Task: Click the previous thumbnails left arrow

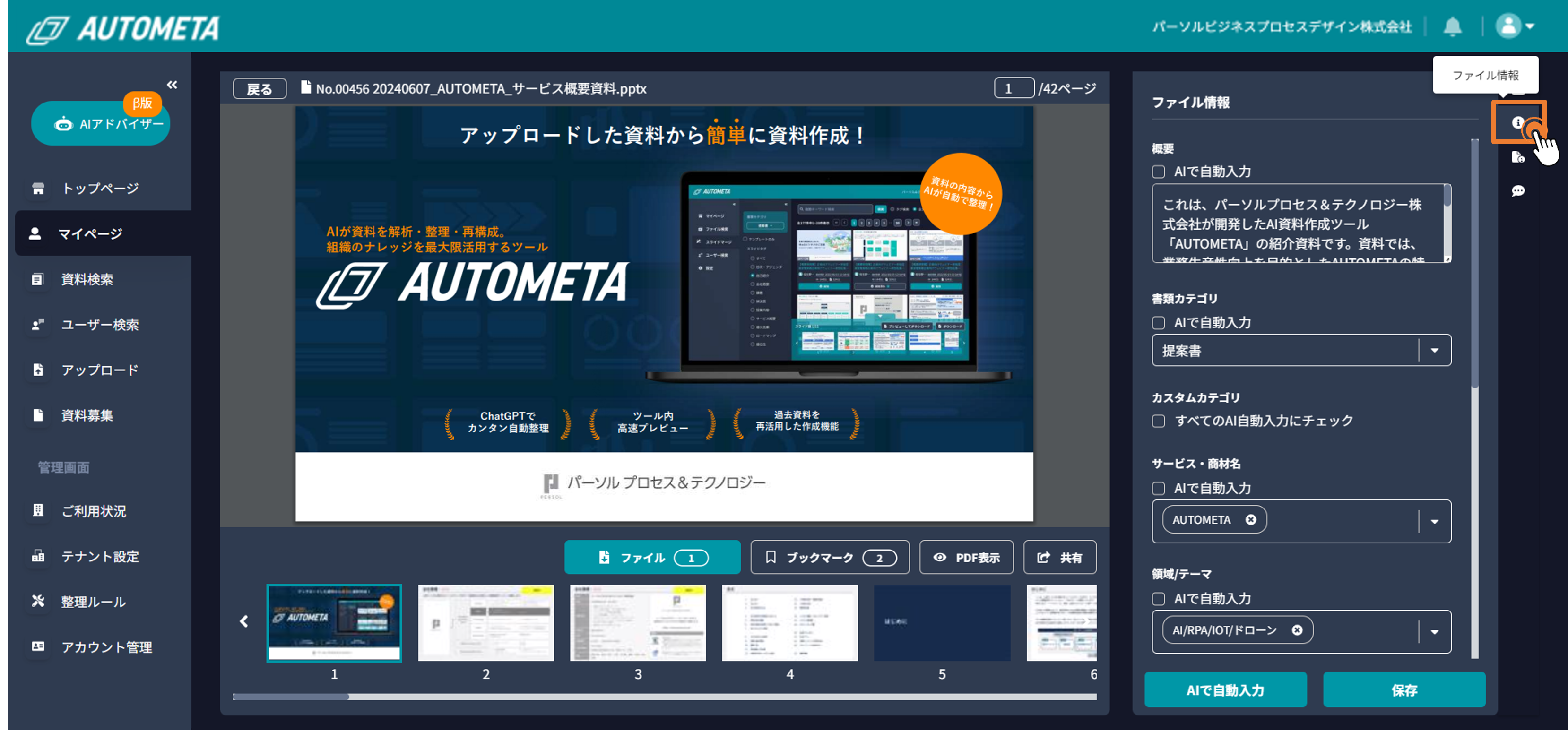Action: click(244, 621)
